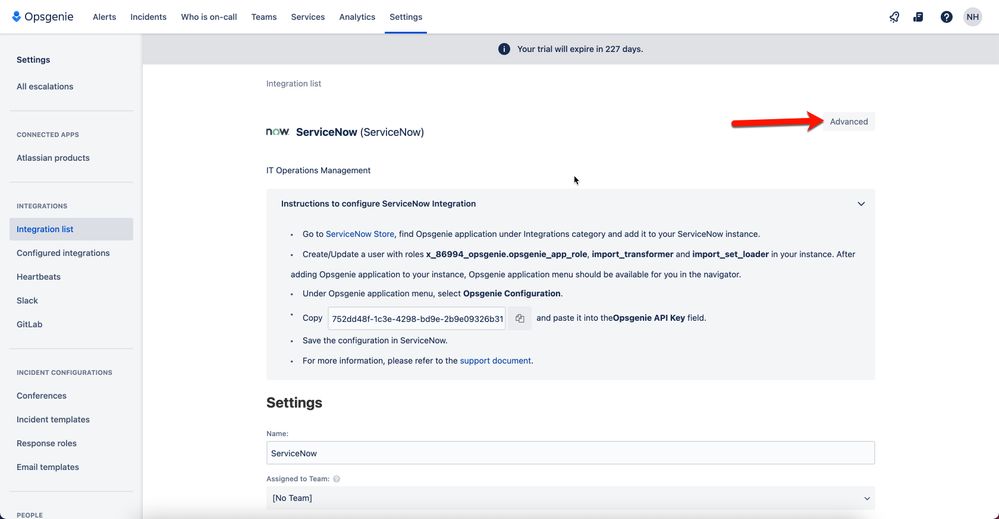This screenshot has width=999, height=519.
Task: Click the Advanced button
Action: point(849,122)
